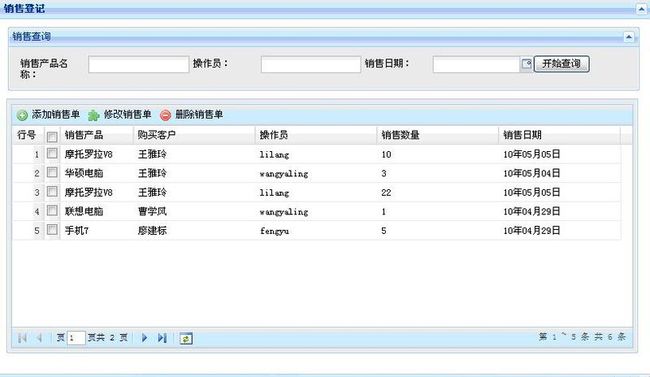
Task: Click 修改销售单 toolbar label
Action: pyautogui.click(x=127, y=114)
